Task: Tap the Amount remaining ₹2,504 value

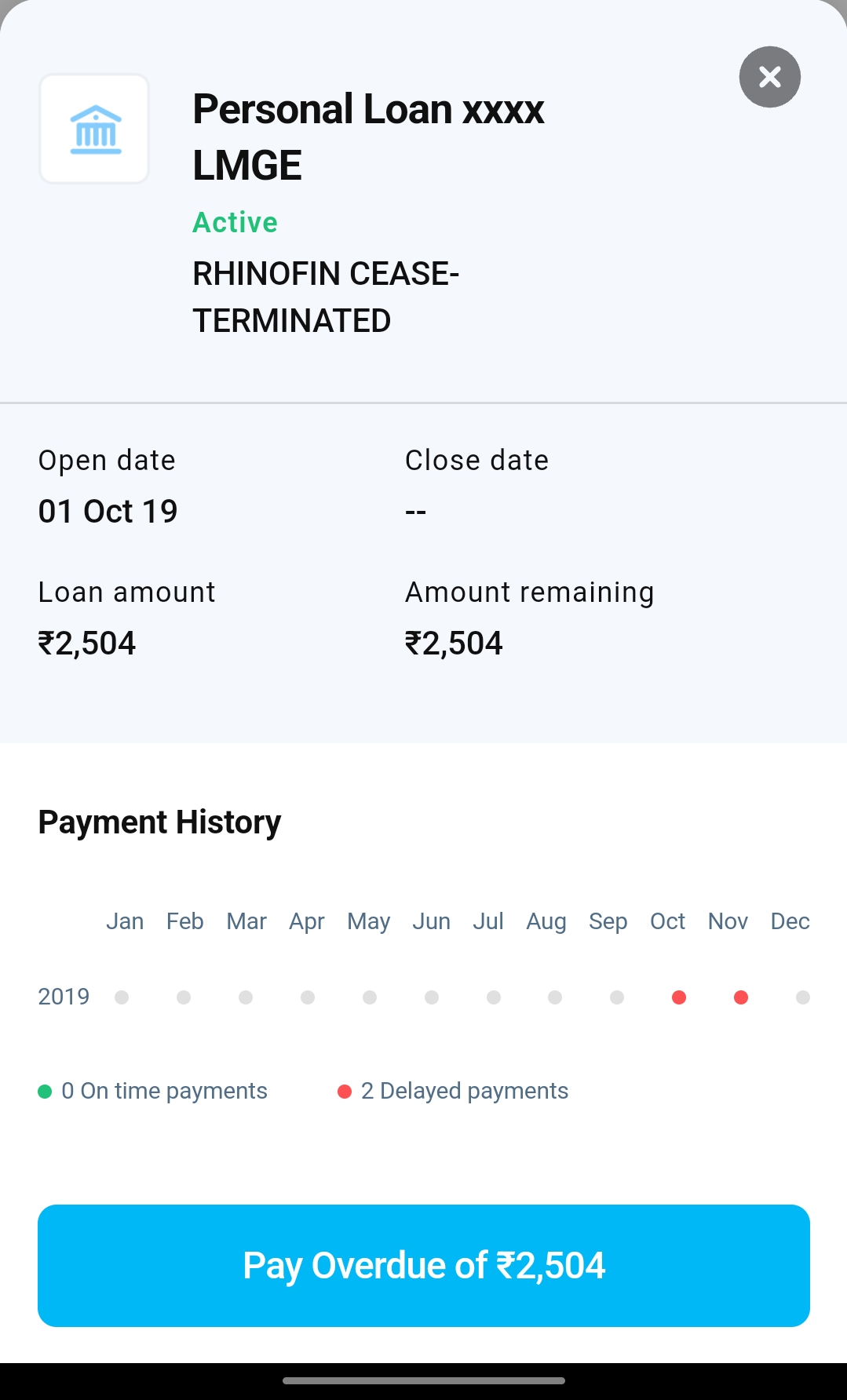Action: point(453,643)
